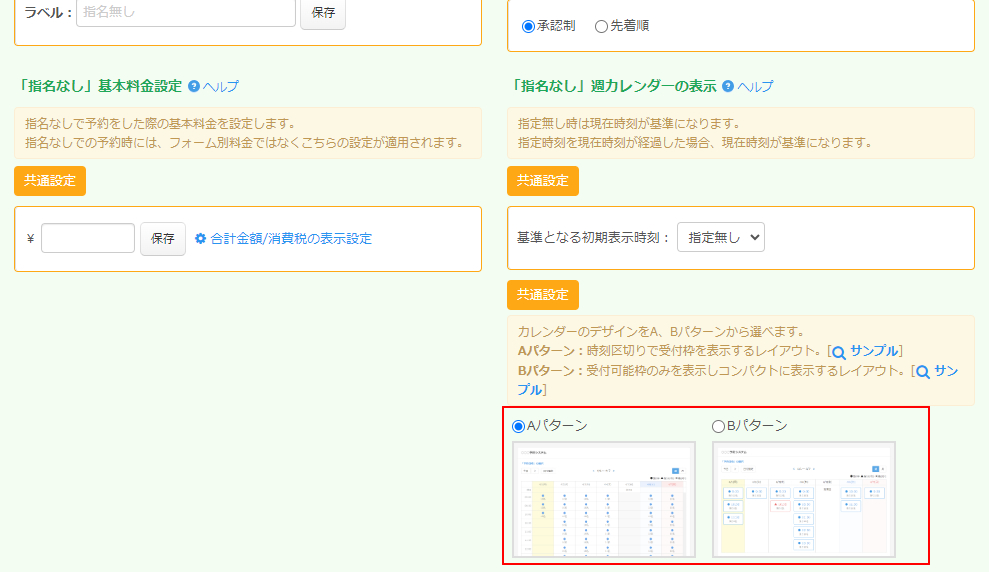The image size is (989, 572).
Task: Click the help question-mark icon beside 基本料金設定
Action: (x=194, y=86)
